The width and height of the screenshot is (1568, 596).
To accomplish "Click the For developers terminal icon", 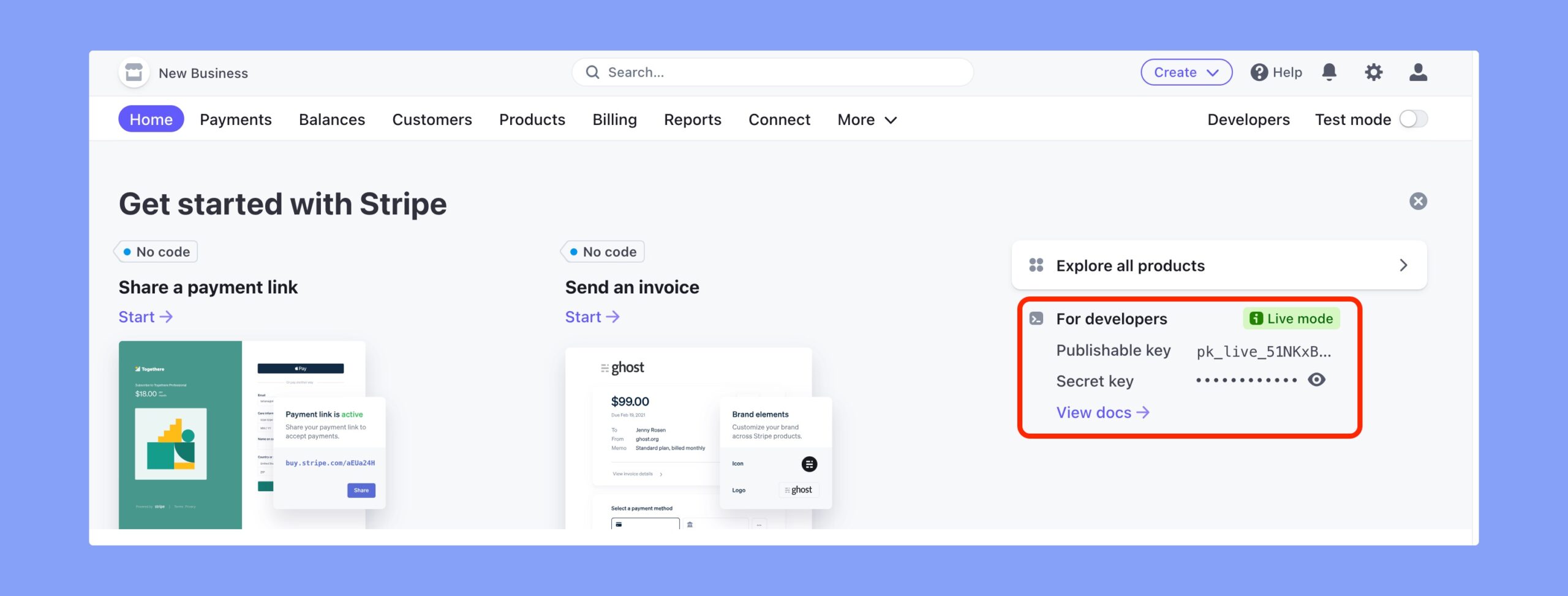I will click(1036, 319).
